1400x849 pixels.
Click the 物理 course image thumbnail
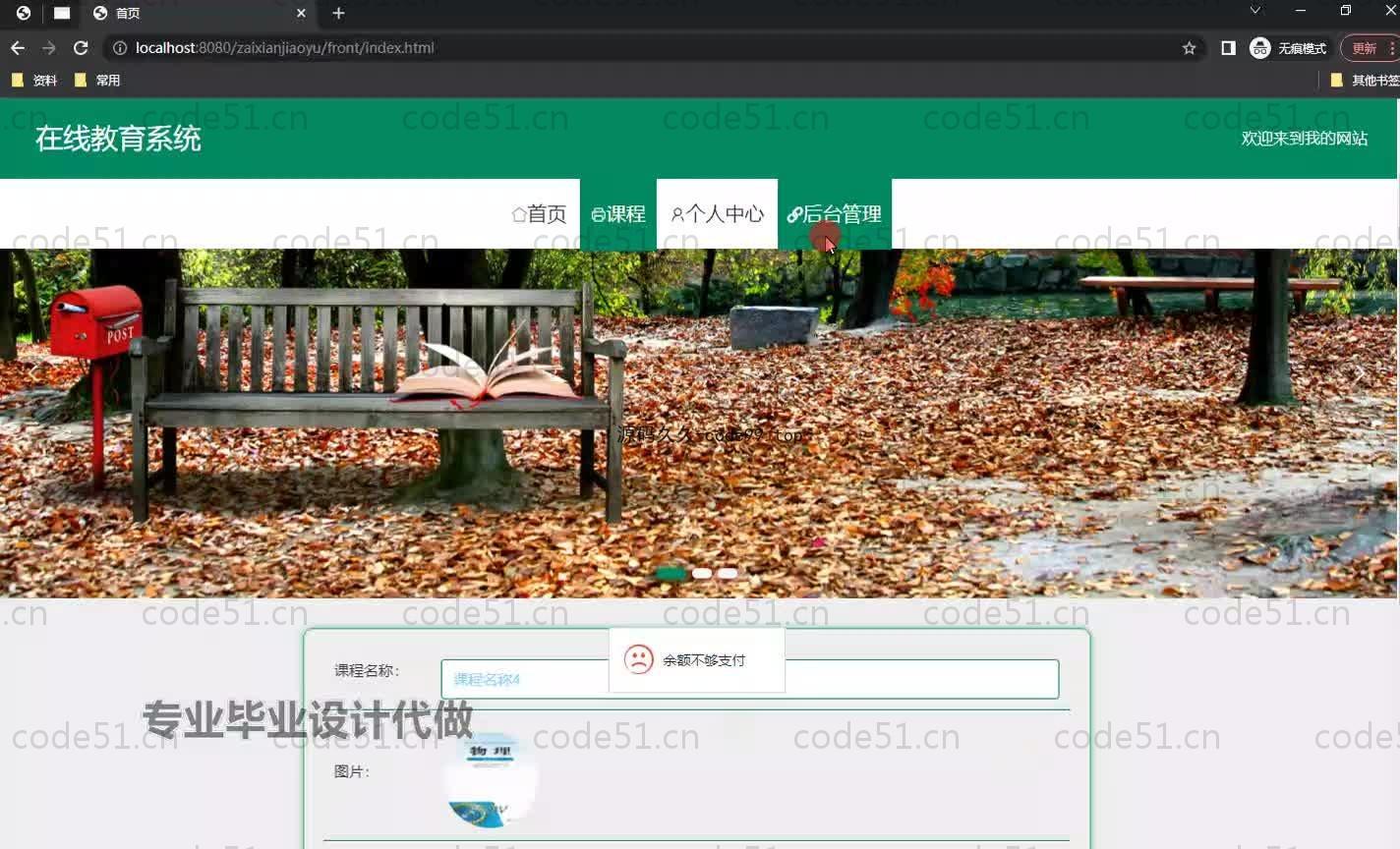pyautogui.click(x=490, y=781)
